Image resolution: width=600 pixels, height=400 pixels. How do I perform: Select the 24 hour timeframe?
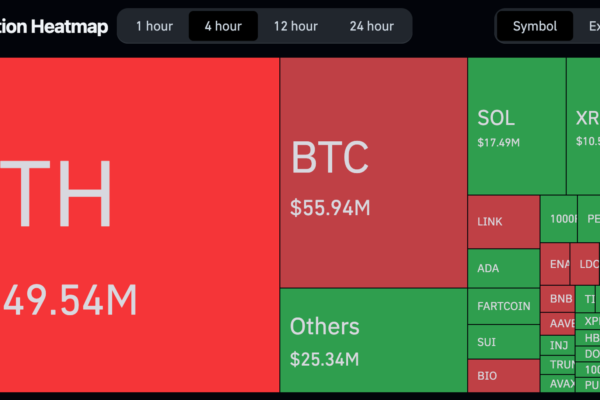(371, 26)
